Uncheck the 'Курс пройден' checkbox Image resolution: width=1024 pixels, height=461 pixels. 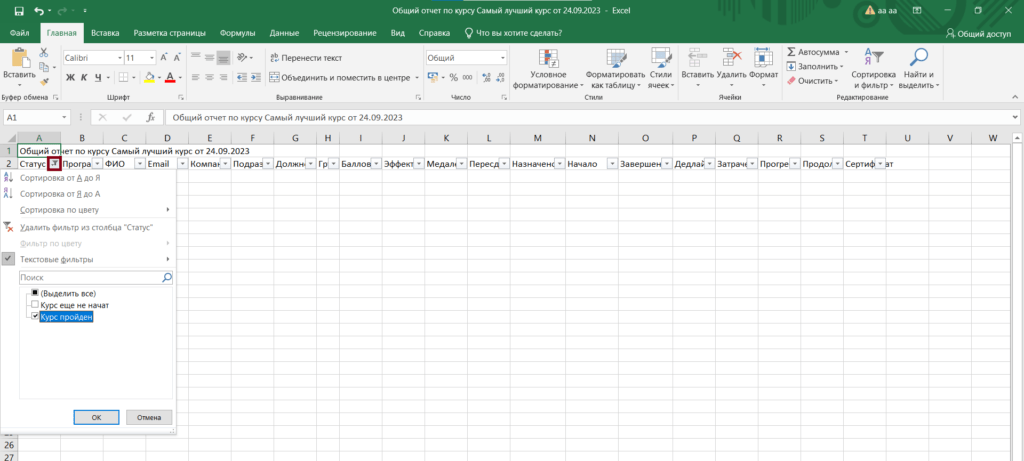pyautogui.click(x=35, y=317)
